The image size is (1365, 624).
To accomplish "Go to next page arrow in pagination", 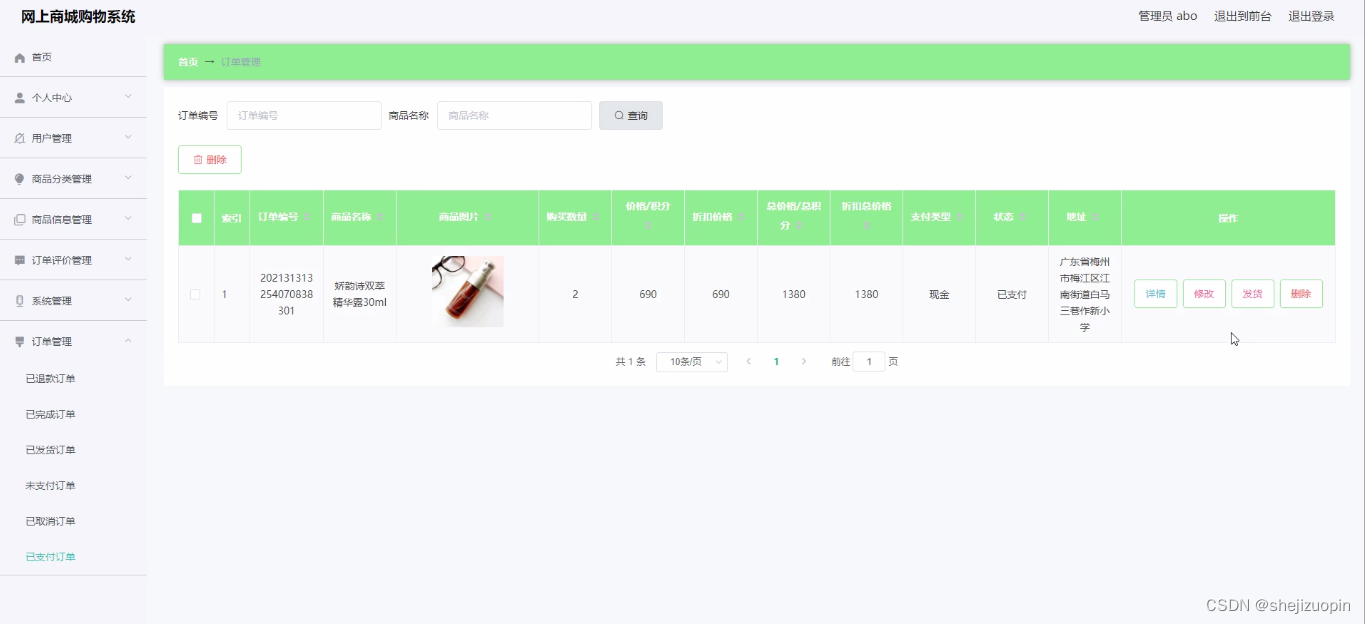I will (x=803, y=362).
